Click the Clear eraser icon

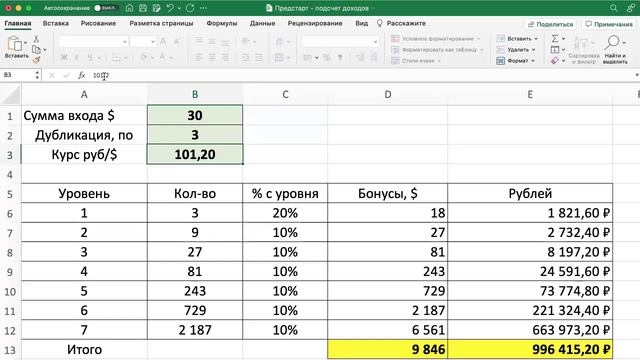[555, 60]
